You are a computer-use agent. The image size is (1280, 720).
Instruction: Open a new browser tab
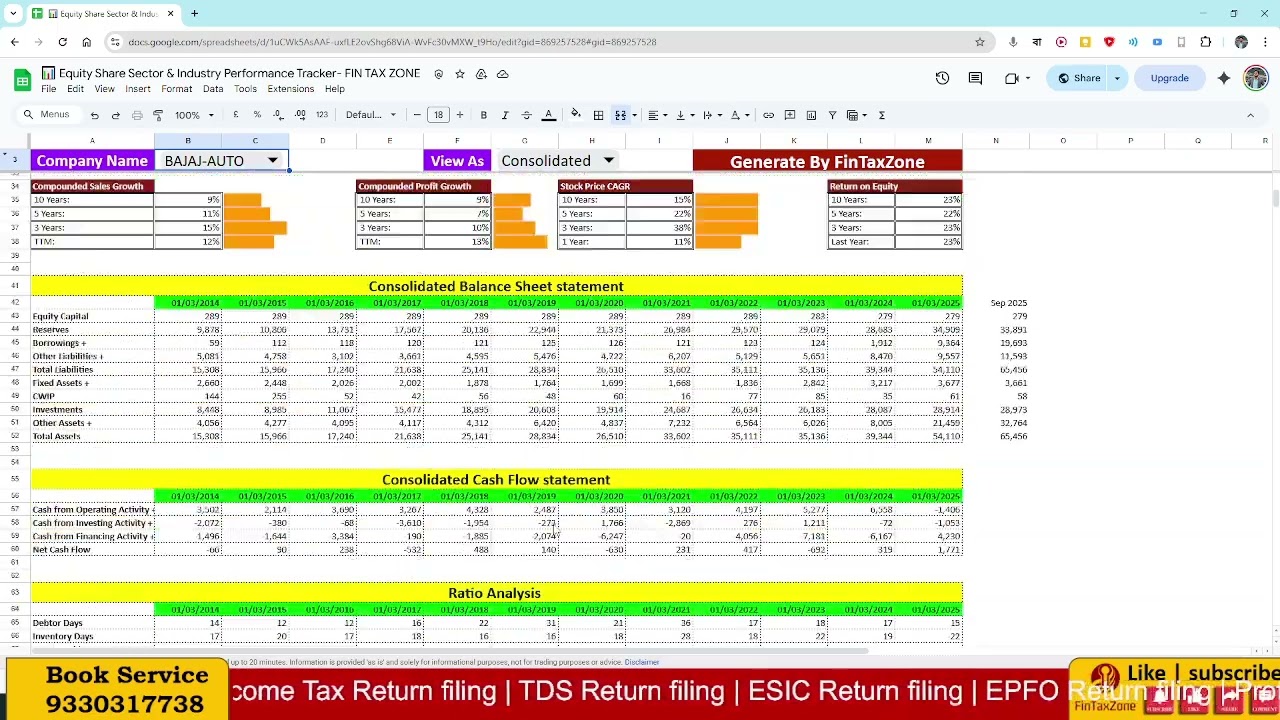coord(194,14)
